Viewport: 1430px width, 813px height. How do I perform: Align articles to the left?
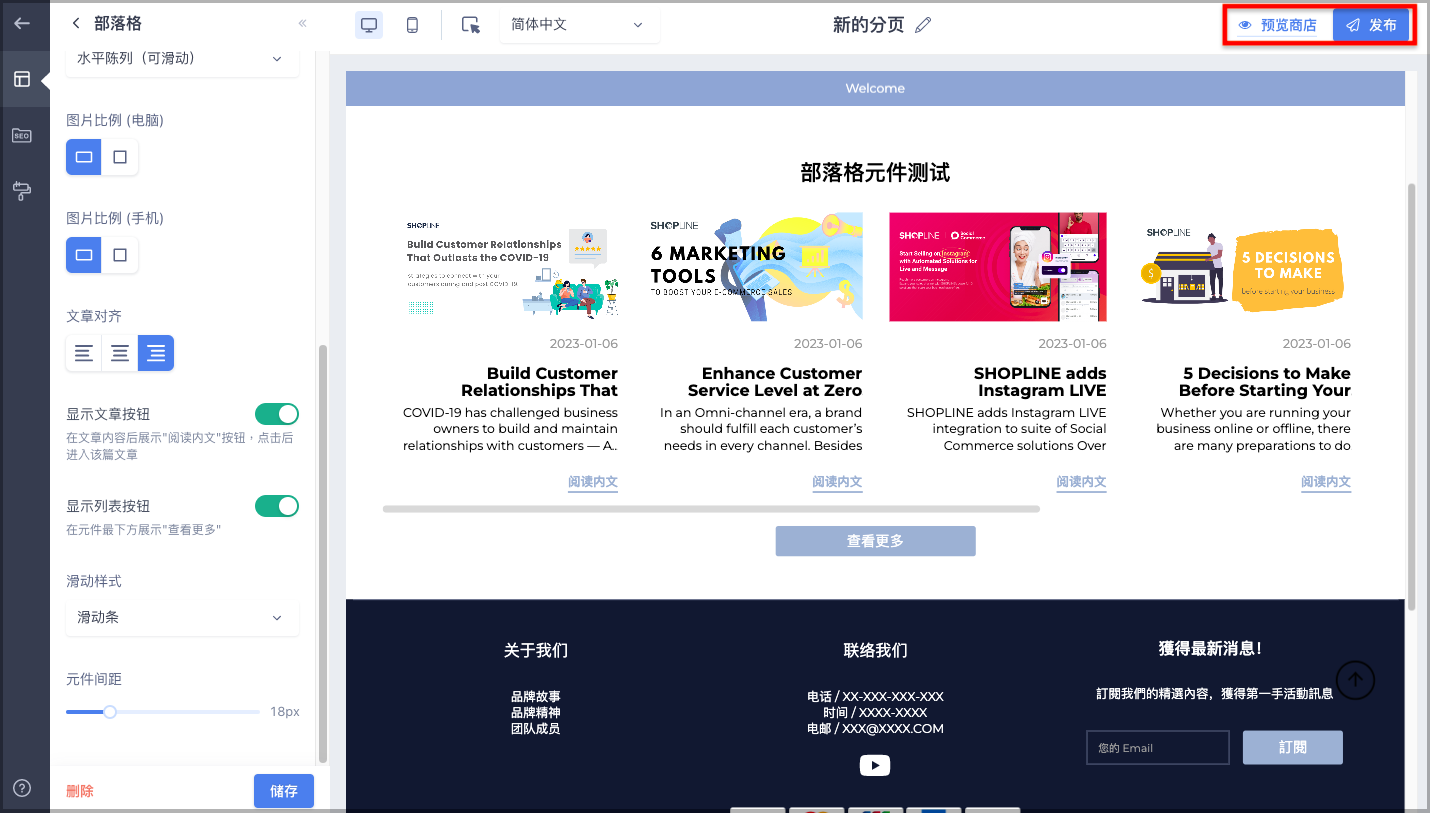click(x=84, y=353)
